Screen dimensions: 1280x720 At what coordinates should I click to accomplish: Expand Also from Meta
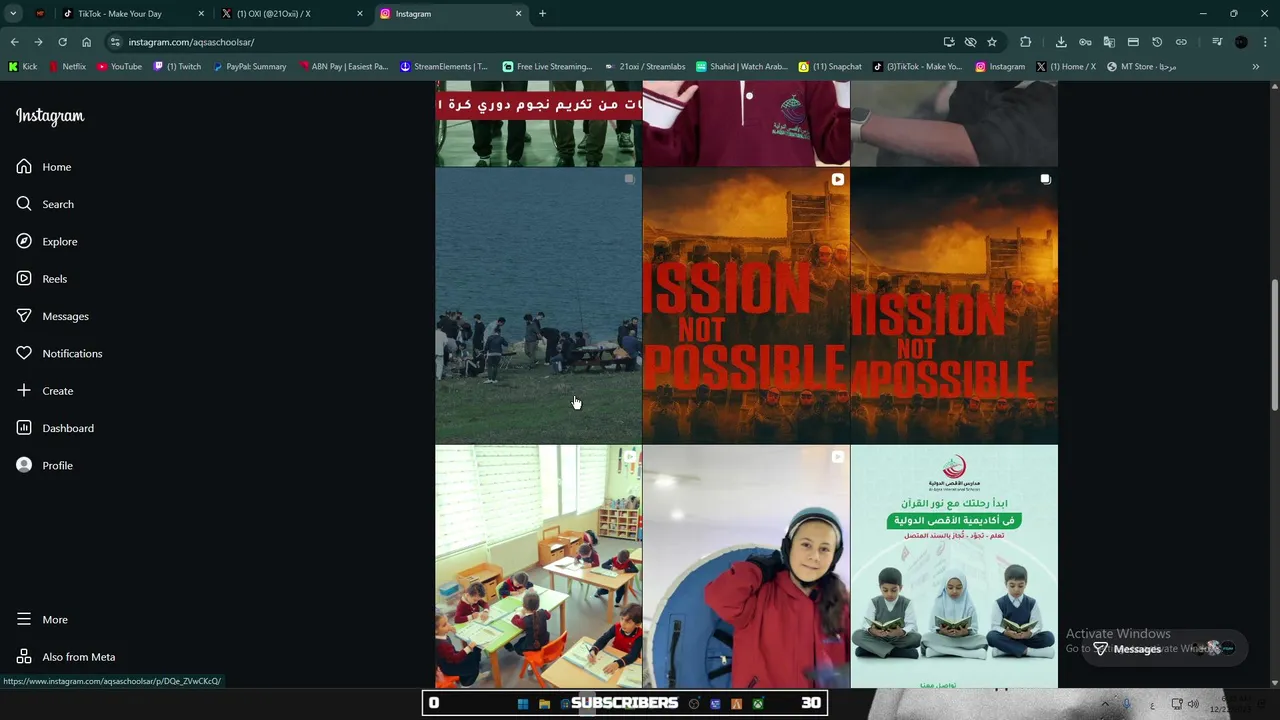point(66,657)
